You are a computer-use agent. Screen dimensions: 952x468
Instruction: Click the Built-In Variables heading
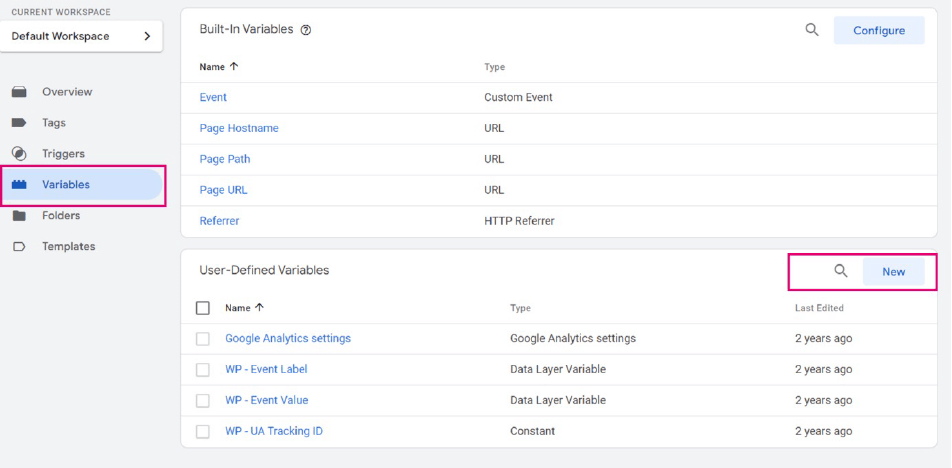(x=246, y=29)
